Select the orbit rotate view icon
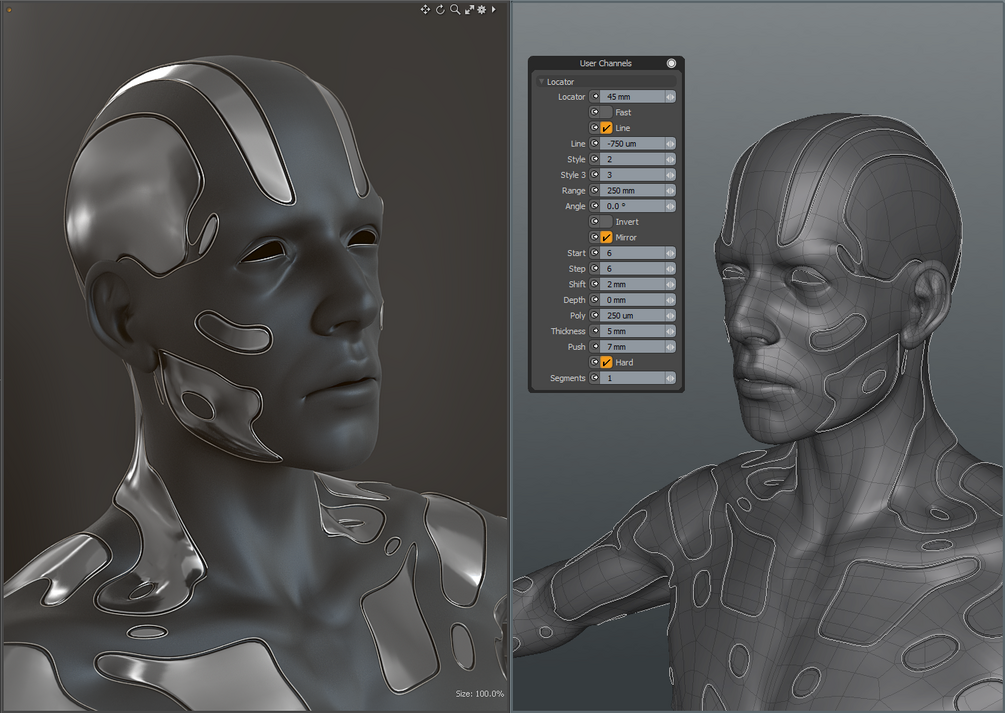Screen dimensions: 1005x713 pyautogui.click(x=440, y=9)
